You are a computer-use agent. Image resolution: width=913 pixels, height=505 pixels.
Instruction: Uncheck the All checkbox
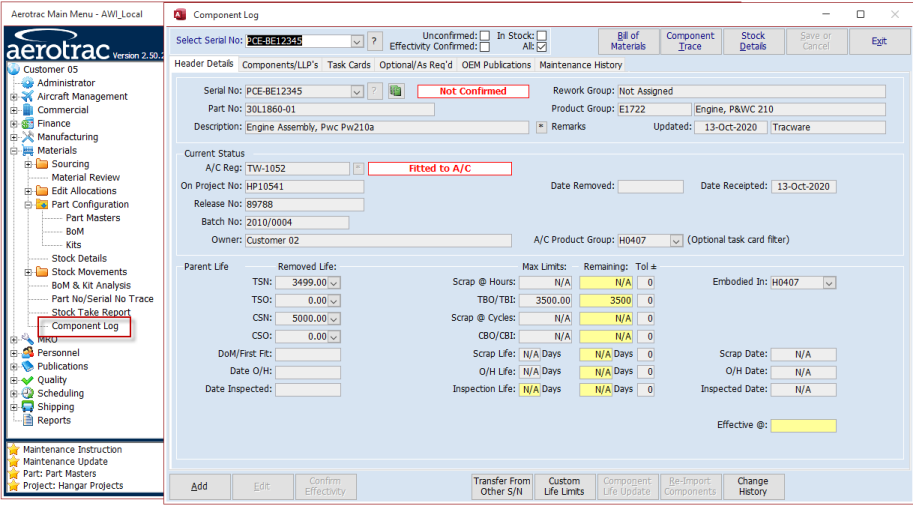coord(542,47)
